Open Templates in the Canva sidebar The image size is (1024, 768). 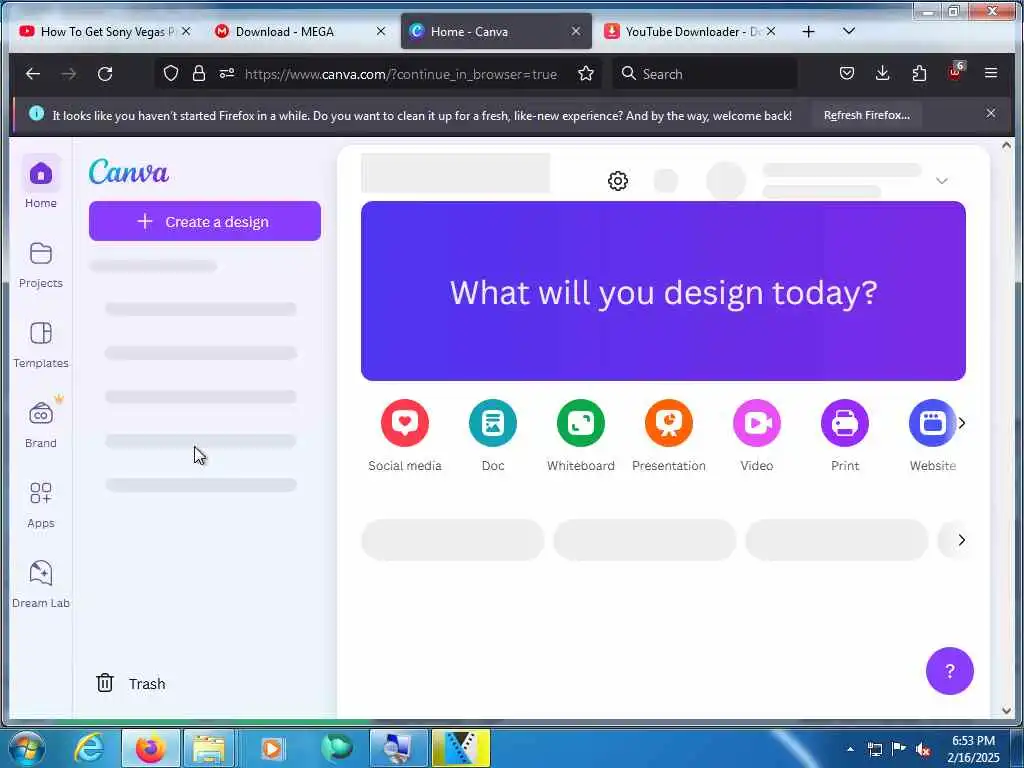[x=40, y=344]
